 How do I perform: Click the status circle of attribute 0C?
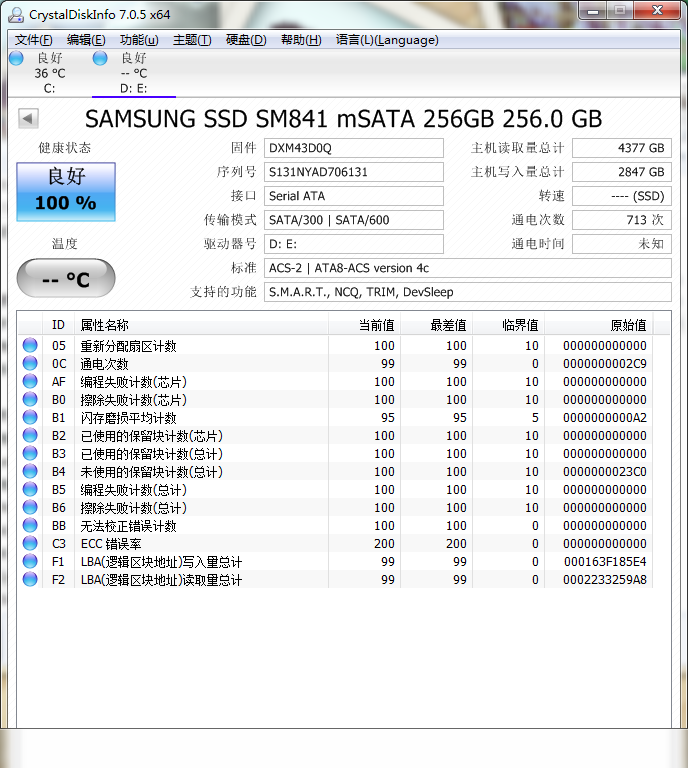coord(30,363)
